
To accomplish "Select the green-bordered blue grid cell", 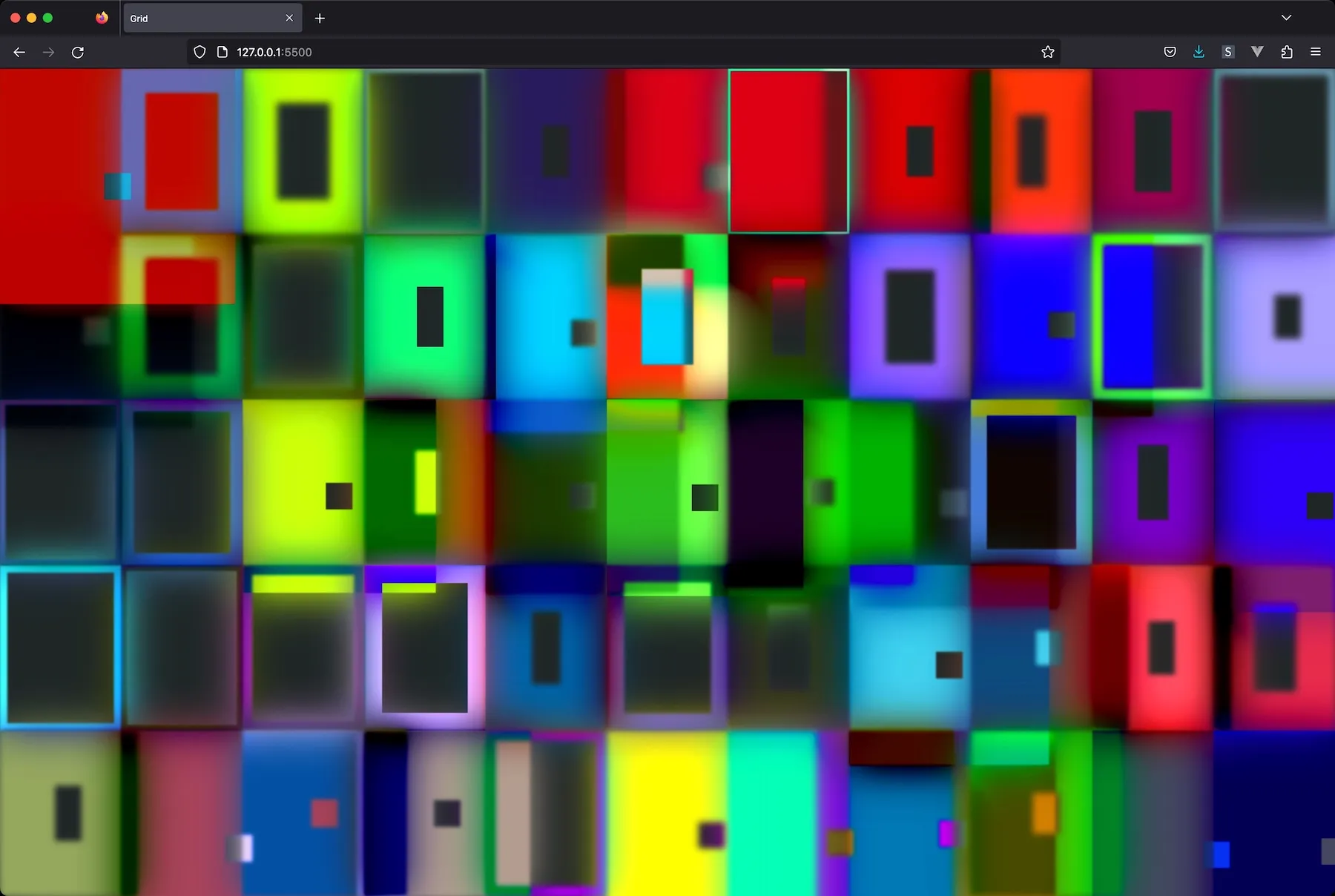I will pyautogui.click(x=1152, y=317).
